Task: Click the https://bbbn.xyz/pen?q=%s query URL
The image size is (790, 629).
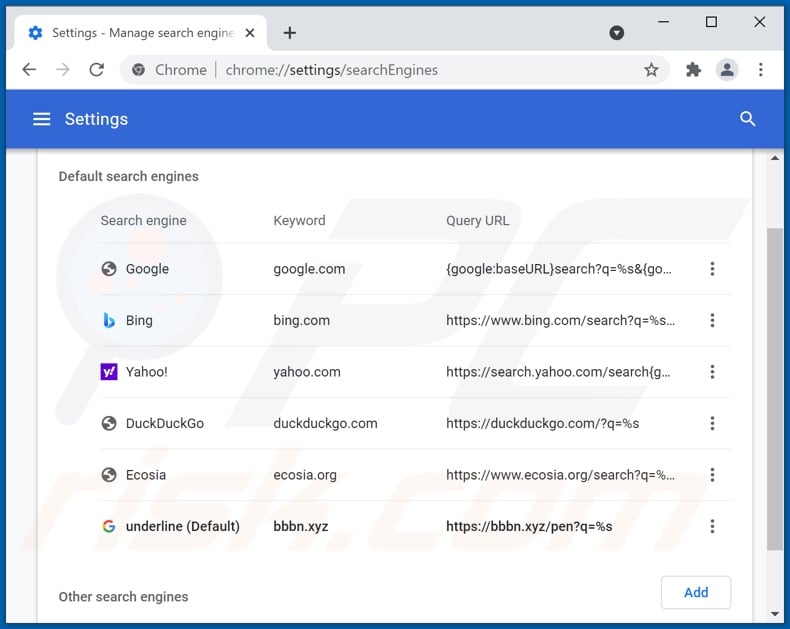Action: 529,526
